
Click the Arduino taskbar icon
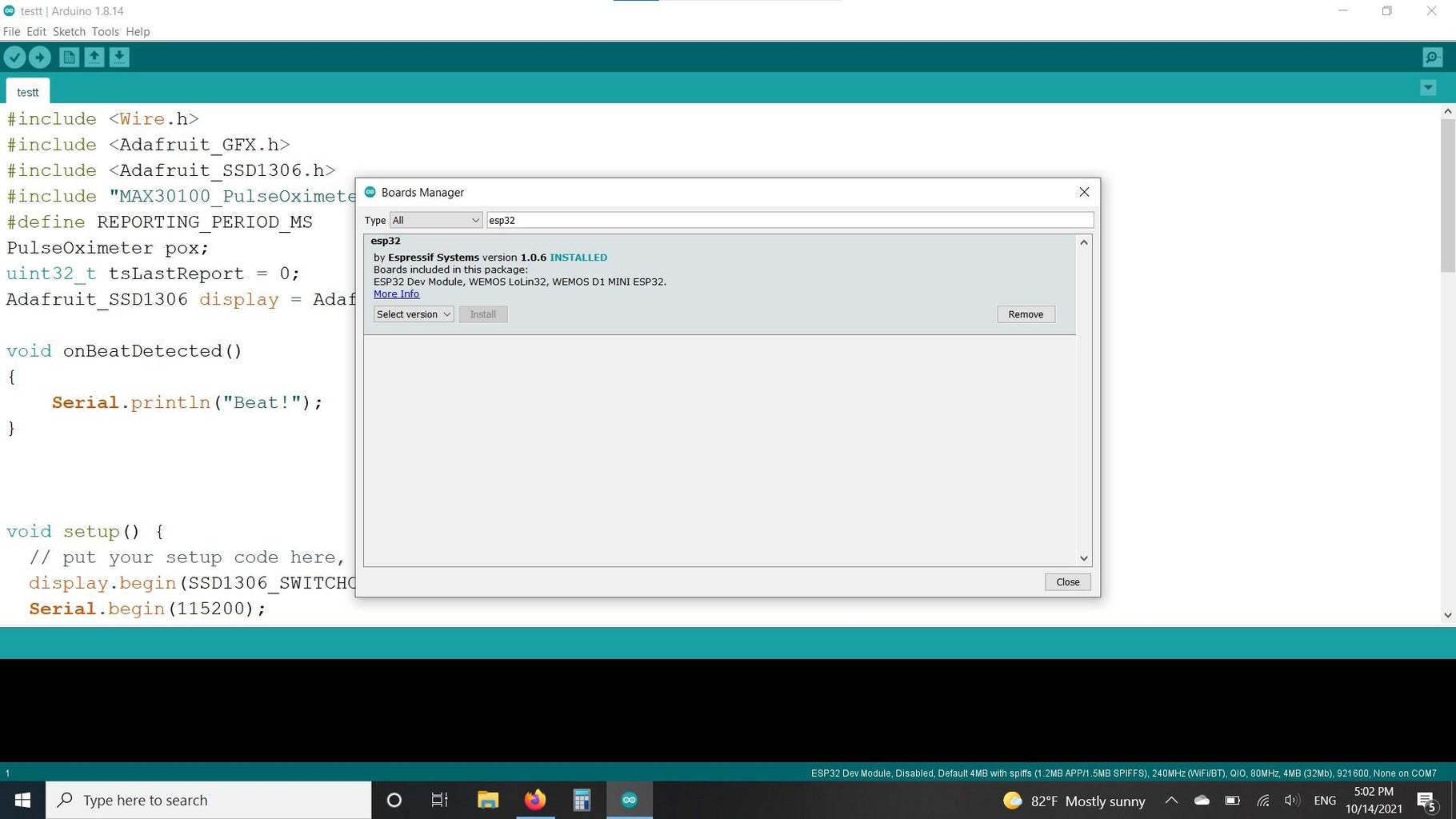630,800
